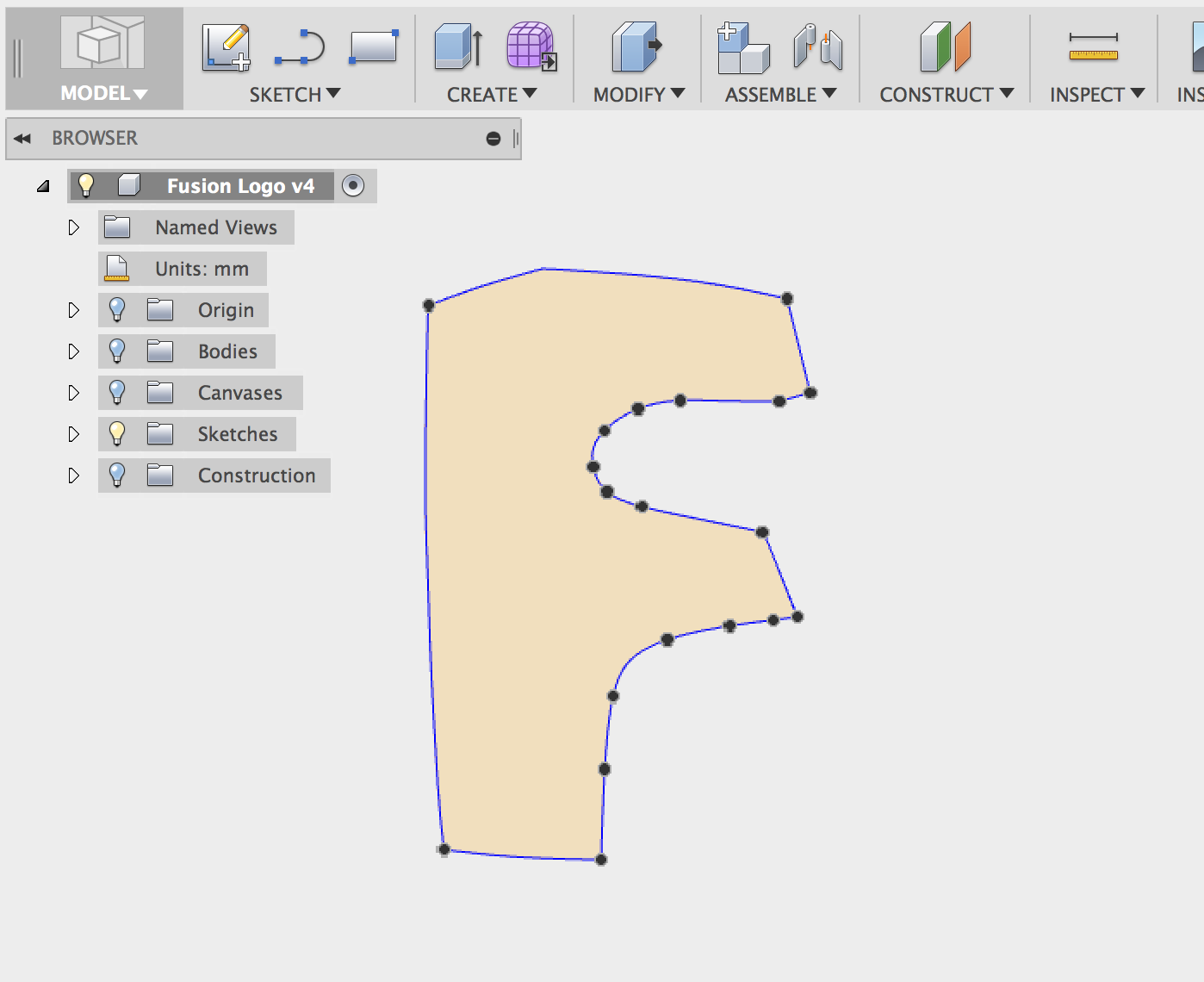The image size is (1204, 982).
Task: Expand the Bodies folder
Action: click(73, 351)
